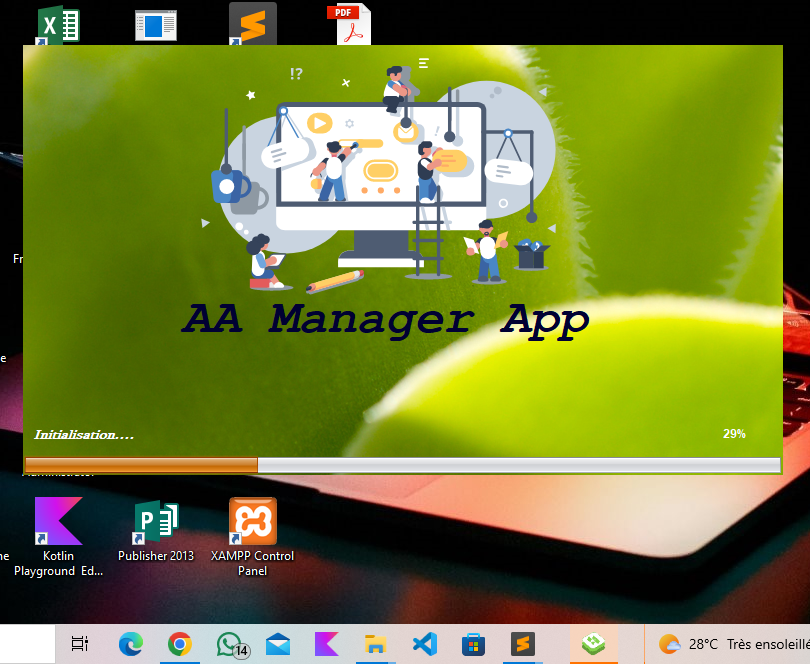This screenshot has height=664, width=810.
Task: Open the Excel desktop shortcut
Action: (x=57, y=24)
